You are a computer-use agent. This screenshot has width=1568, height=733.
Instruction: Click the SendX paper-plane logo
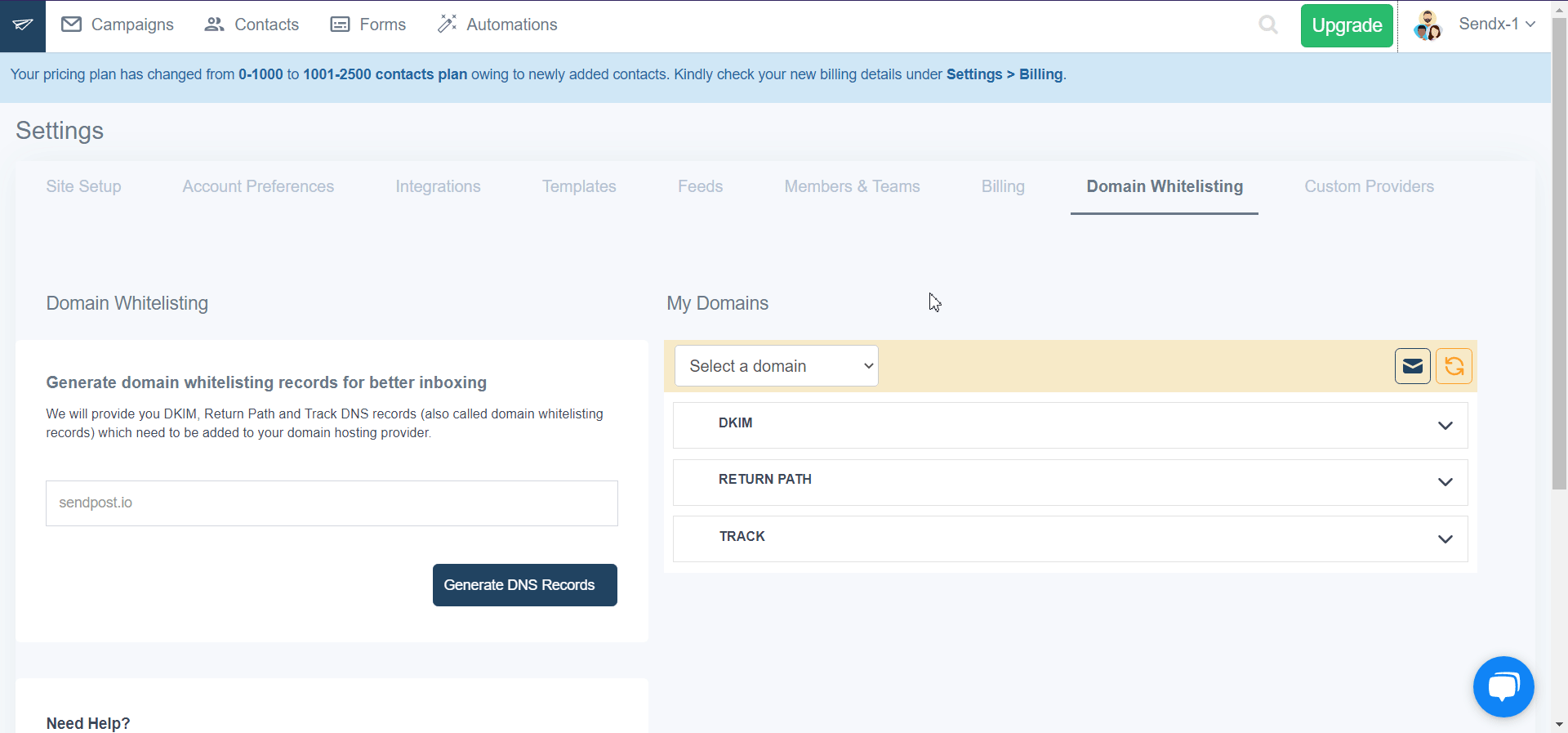(x=23, y=25)
